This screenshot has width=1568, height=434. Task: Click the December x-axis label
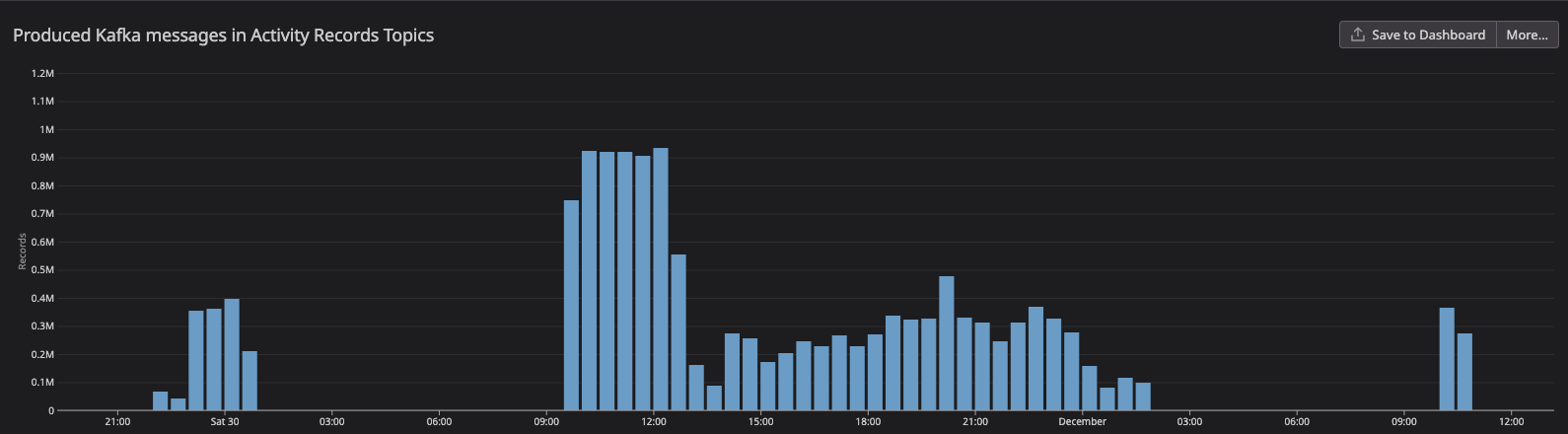[x=1082, y=422]
